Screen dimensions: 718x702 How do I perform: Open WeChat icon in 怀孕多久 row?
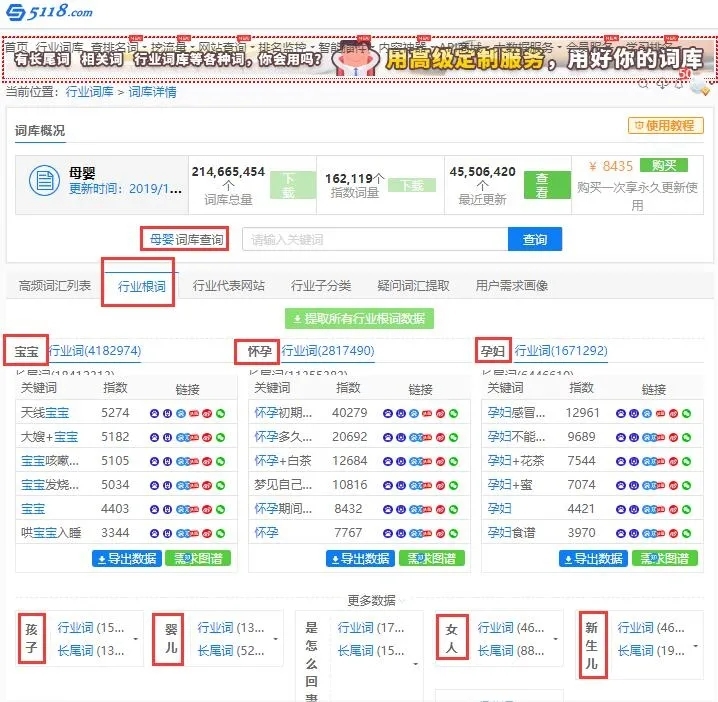tap(453, 437)
